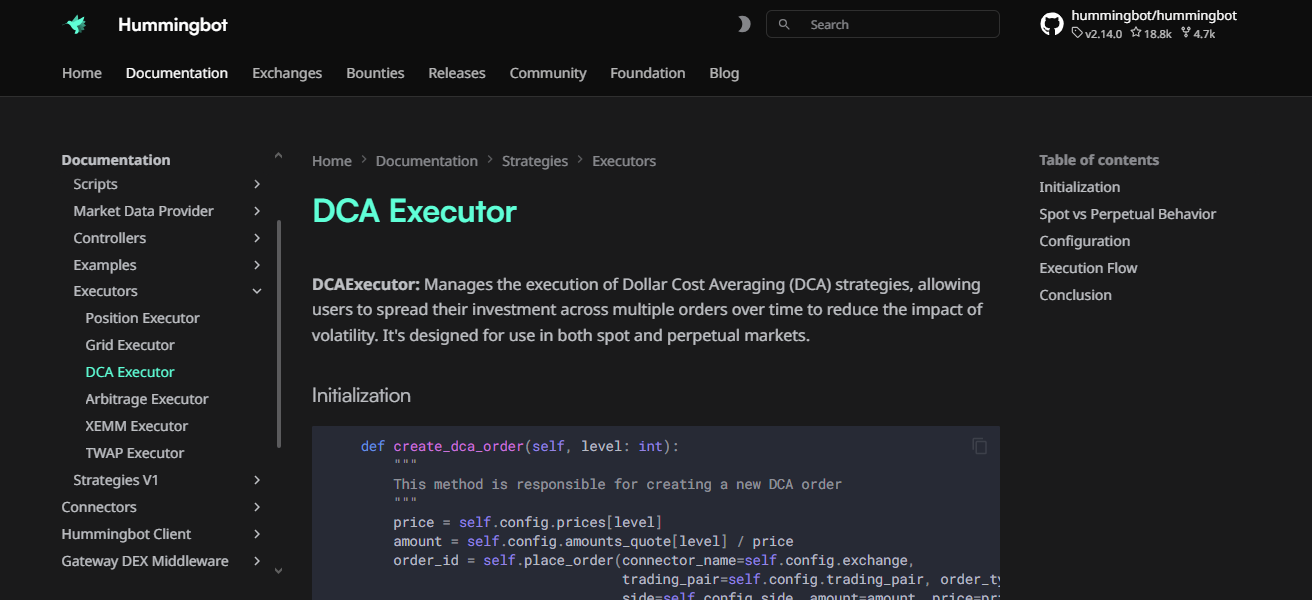The width and height of the screenshot is (1312, 600).
Task: Jump to Initialization in table of contents
Action: [1079, 187]
